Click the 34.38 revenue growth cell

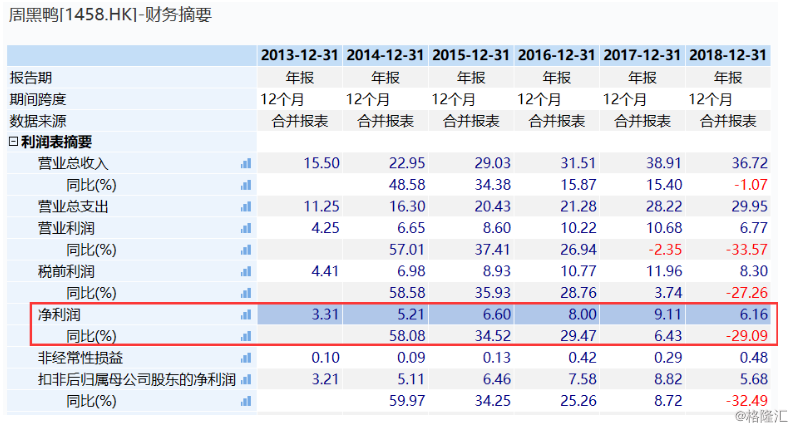(x=493, y=185)
